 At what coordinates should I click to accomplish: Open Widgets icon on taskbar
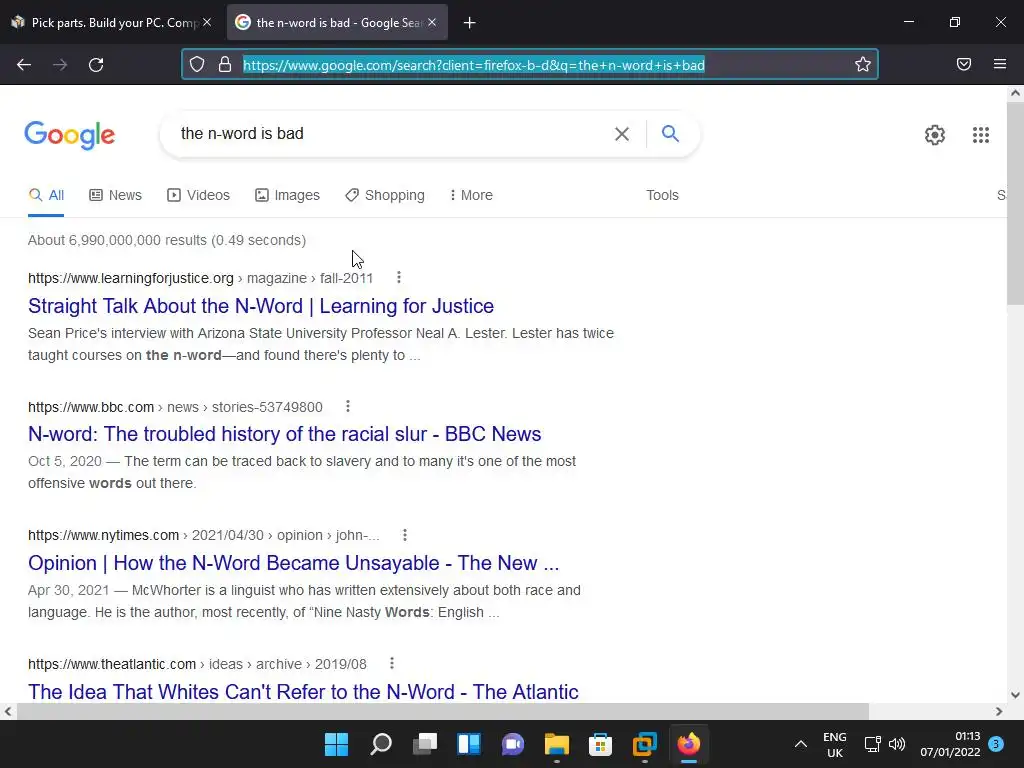click(469, 744)
